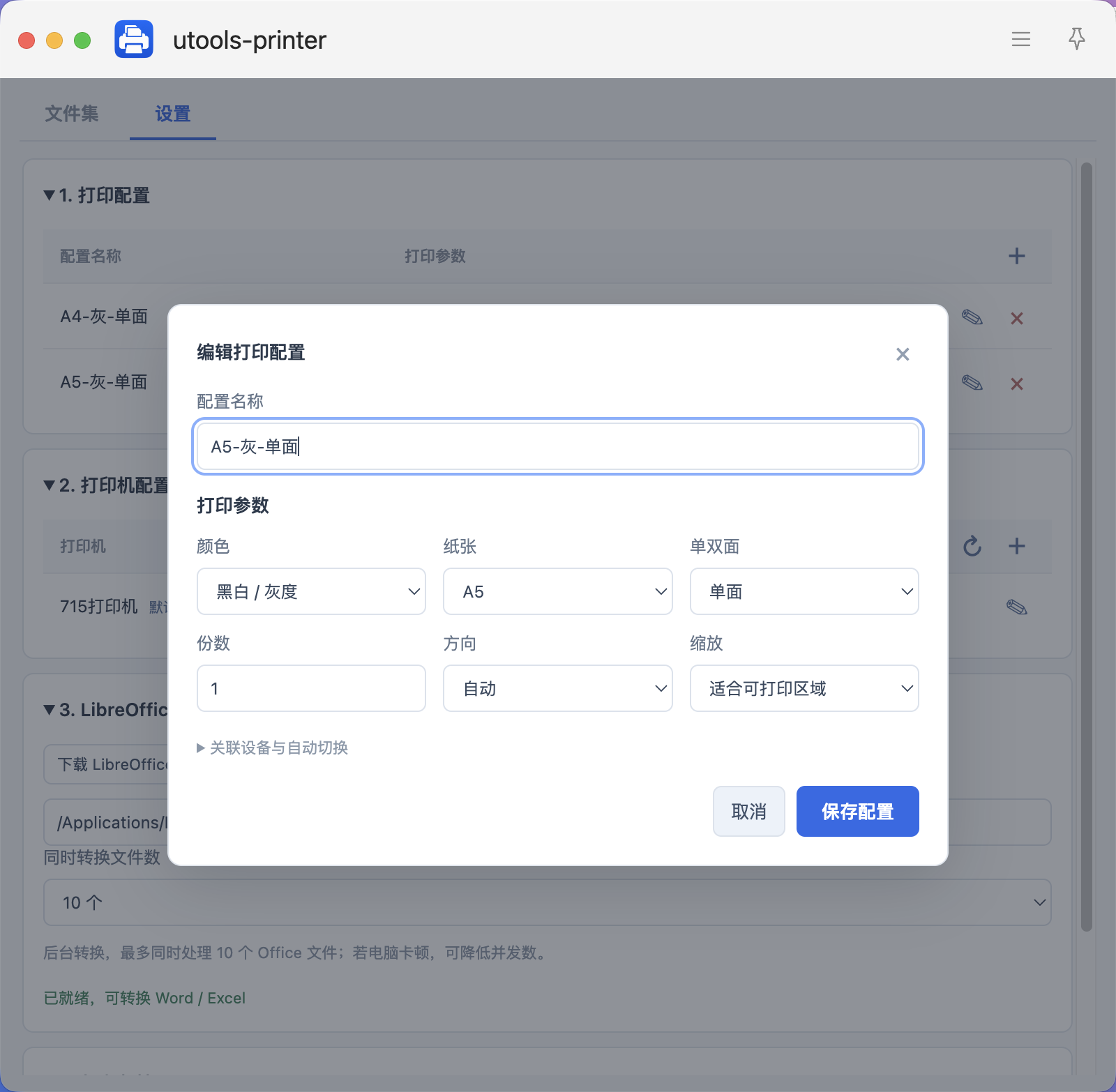Click the LibreOffice /Applications path field
Image resolution: width=1116 pixels, height=1092 pixels.
point(106,822)
